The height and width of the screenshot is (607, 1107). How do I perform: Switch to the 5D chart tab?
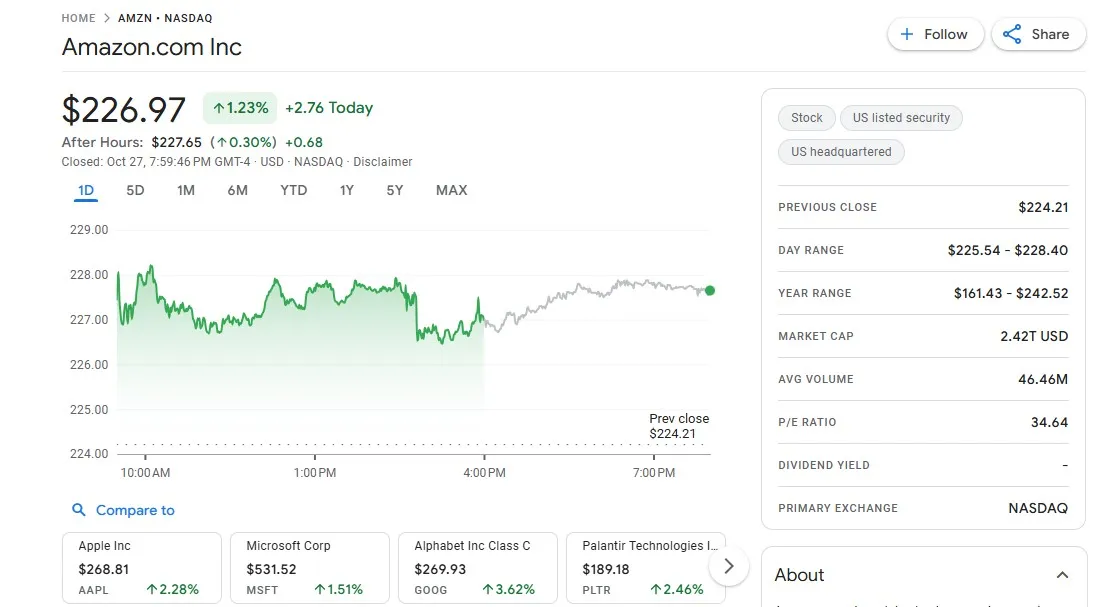tap(135, 189)
